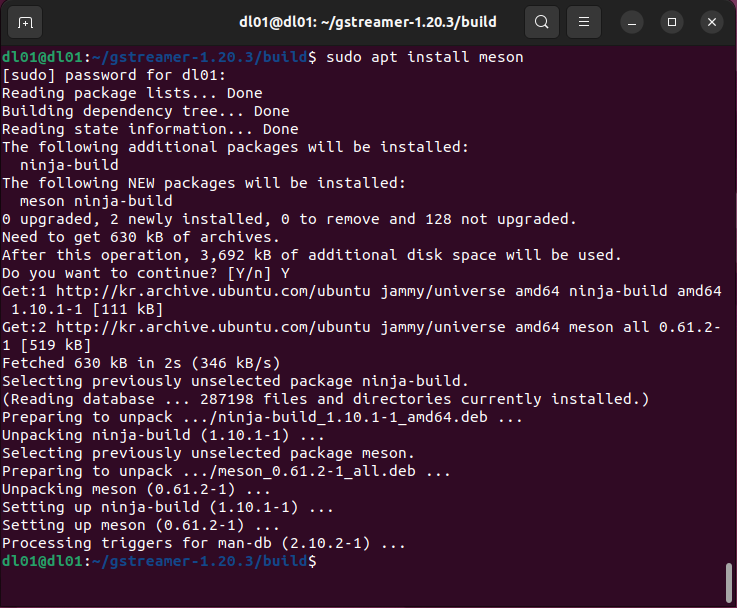Click the terminal vertical scrollbar
This screenshot has width=737, height=608.
coord(729,583)
